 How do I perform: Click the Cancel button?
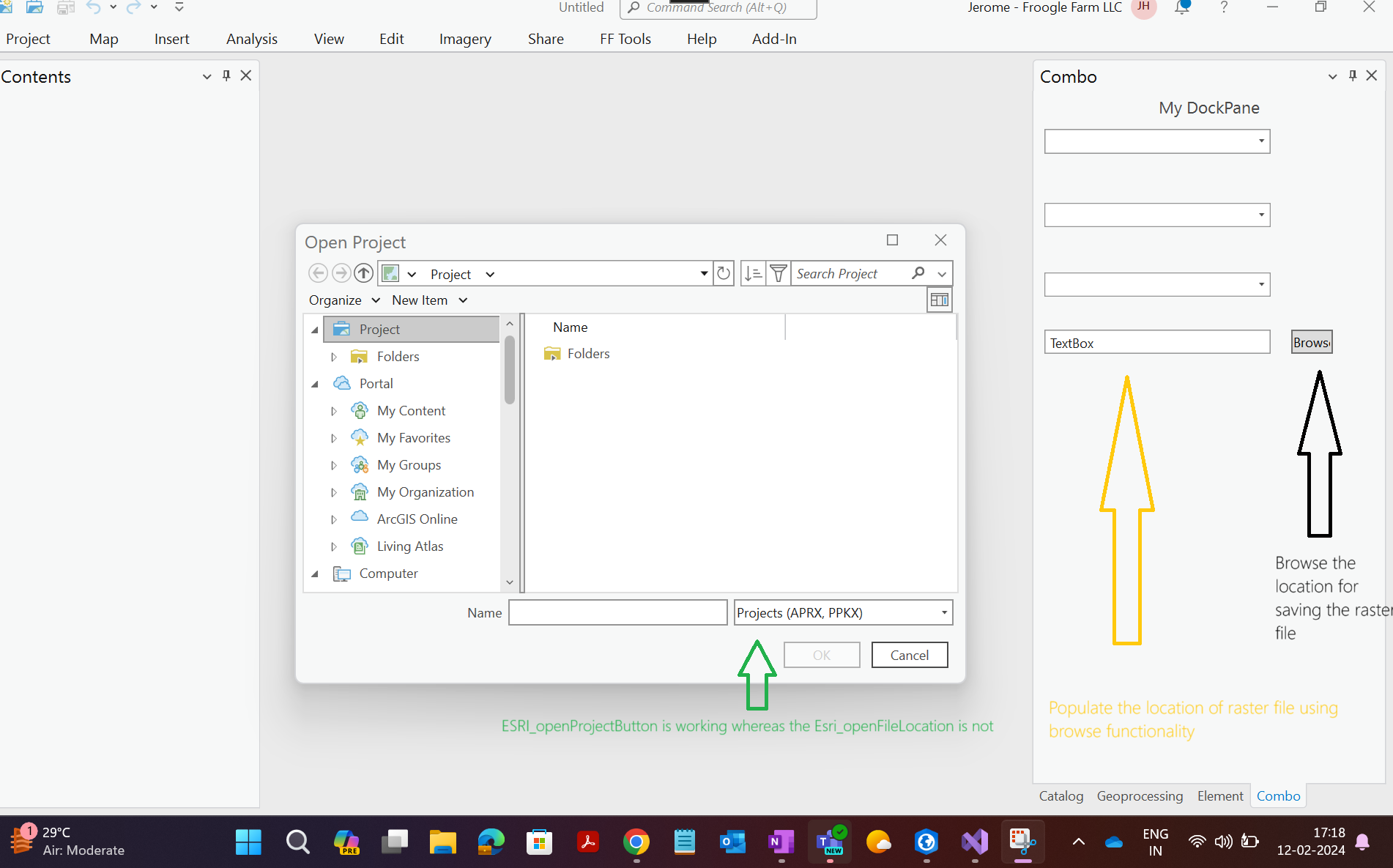pos(910,655)
